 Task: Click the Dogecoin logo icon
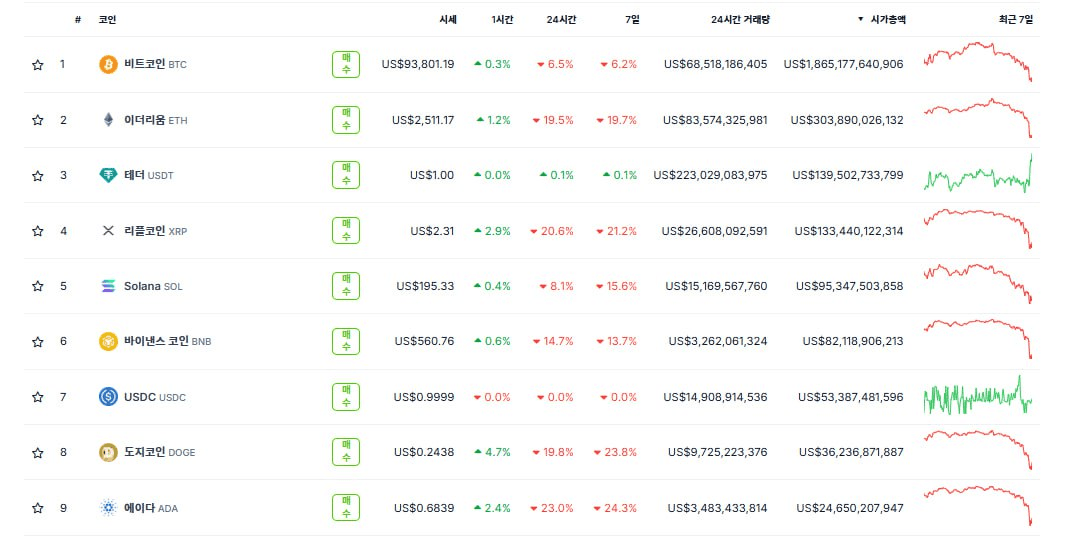[108, 452]
